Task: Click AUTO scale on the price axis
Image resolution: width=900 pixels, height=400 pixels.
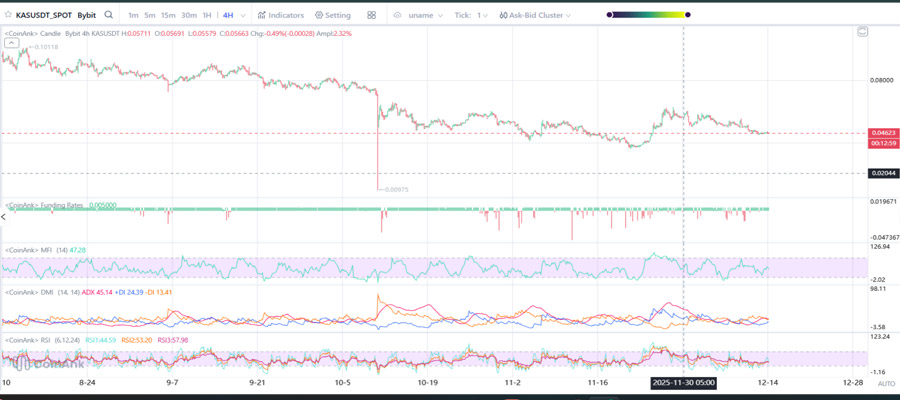Action: 885,384
